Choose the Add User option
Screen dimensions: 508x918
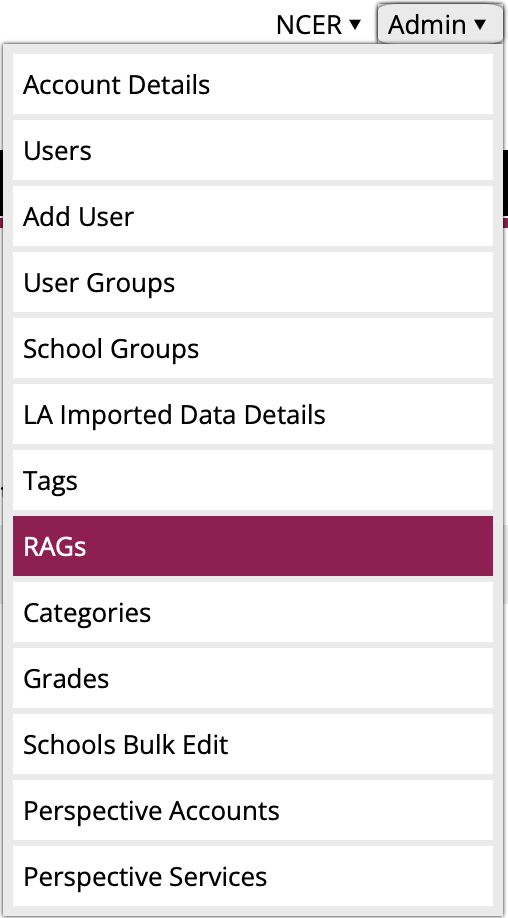pyautogui.click(x=253, y=217)
